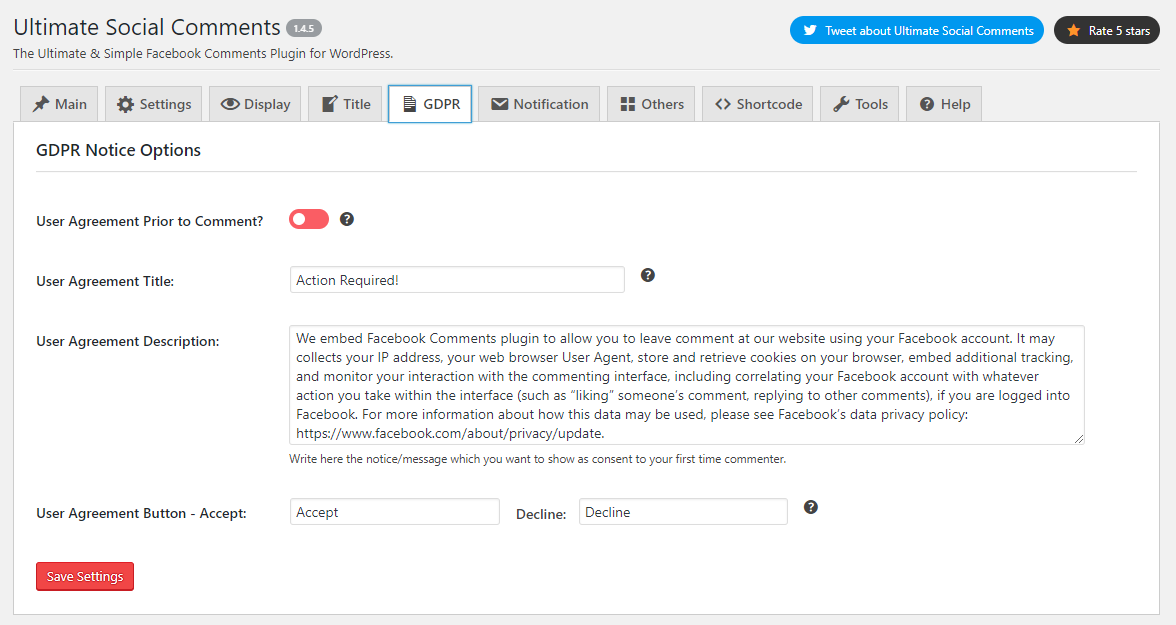The width and height of the screenshot is (1176, 625).
Task: Select the Notification tab
Action: (x=539, y=104)
